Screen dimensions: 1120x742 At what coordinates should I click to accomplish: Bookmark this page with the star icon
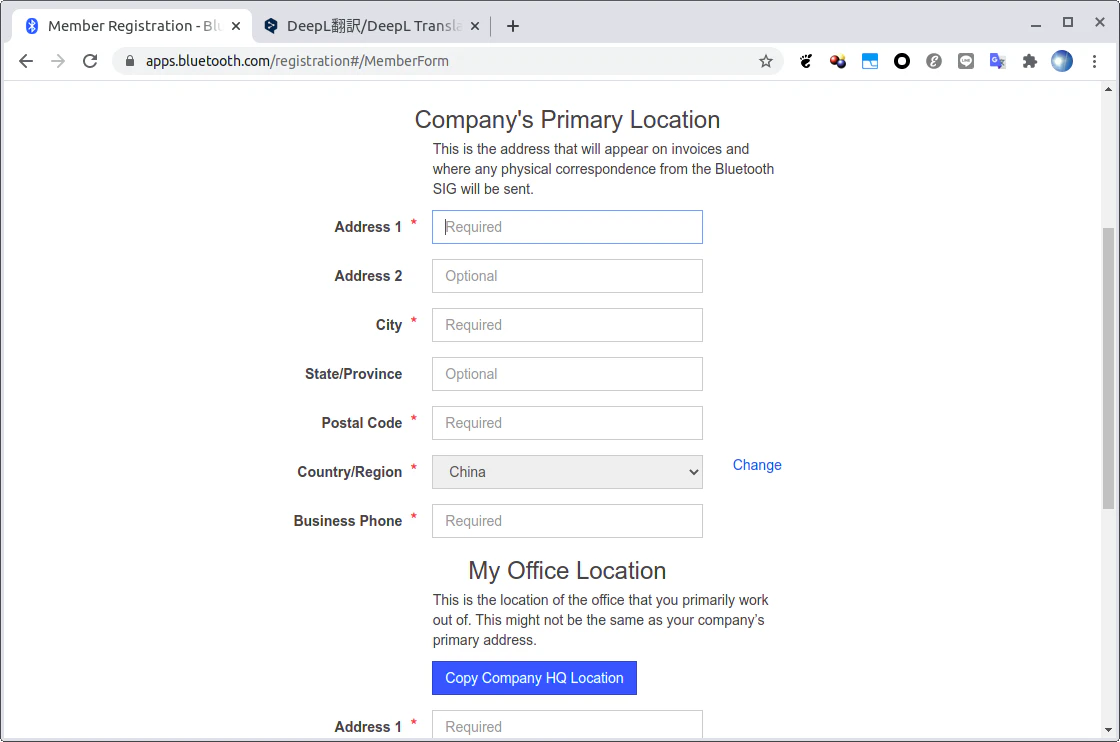tap(766, 61)
